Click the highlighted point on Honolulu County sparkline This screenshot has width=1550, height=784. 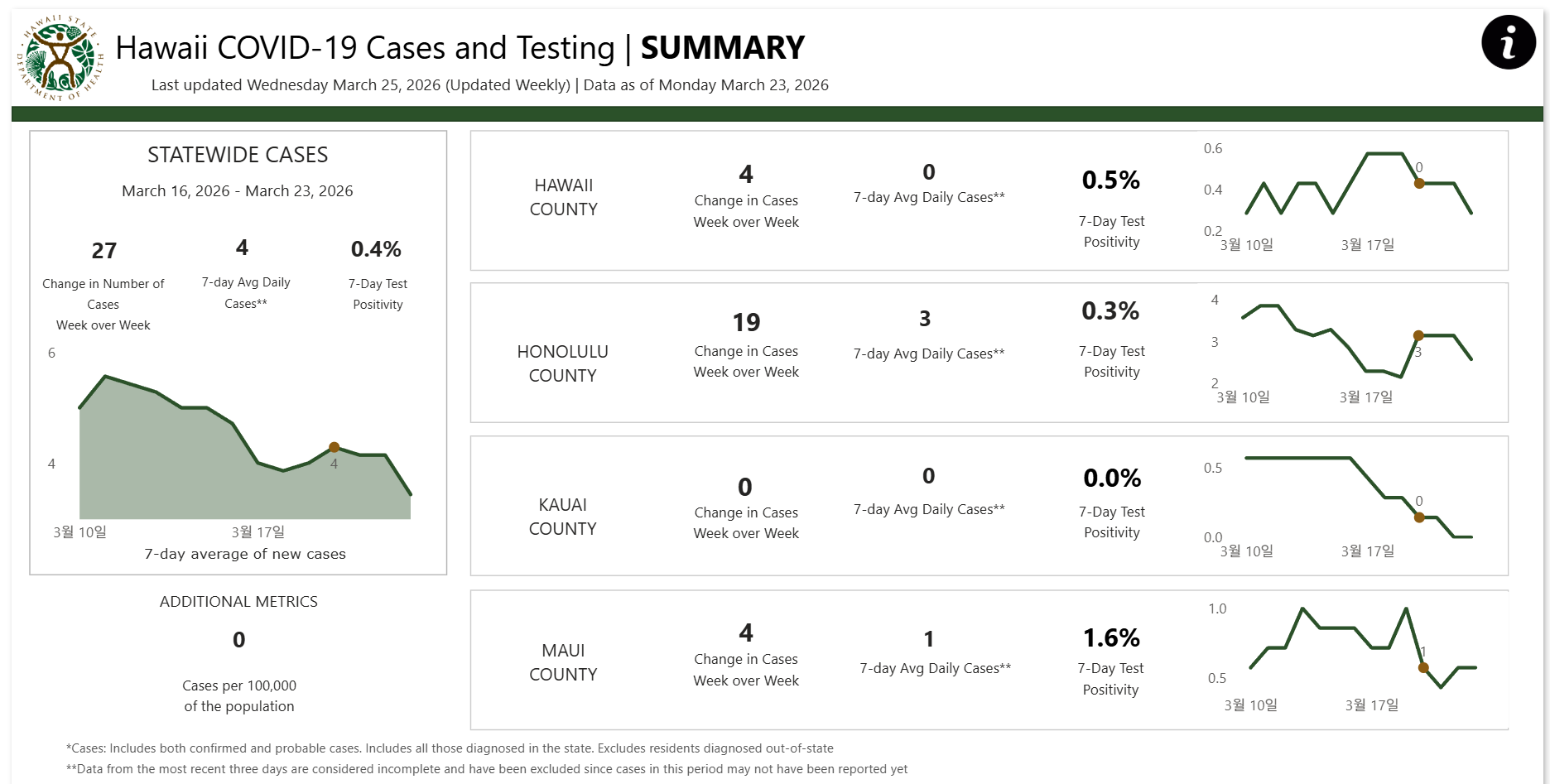pos(1418,335)
